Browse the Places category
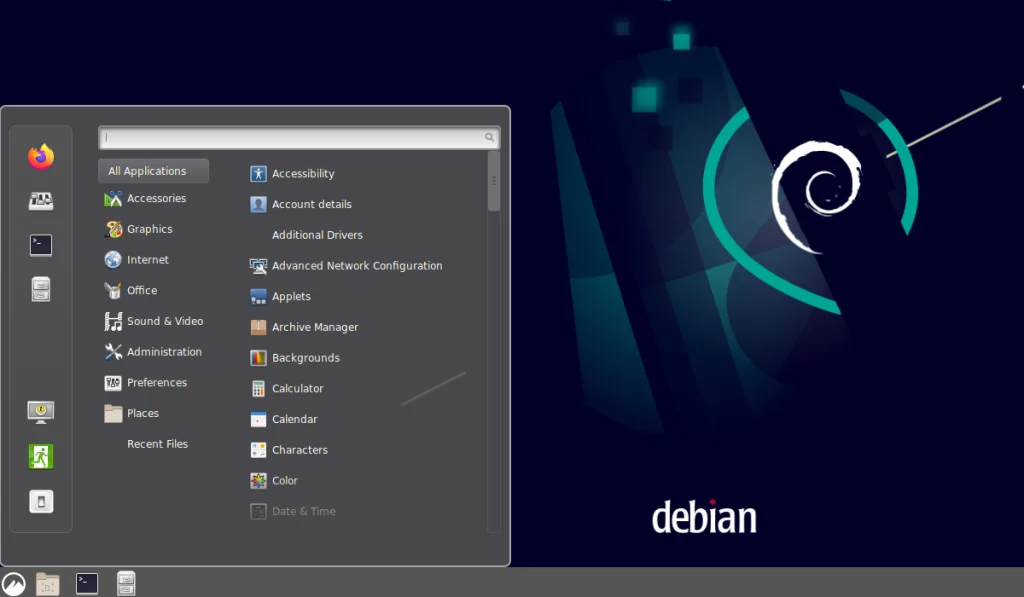Viewport: 1024px width, 597px height. pyautogui.click(x=143, y=412)
